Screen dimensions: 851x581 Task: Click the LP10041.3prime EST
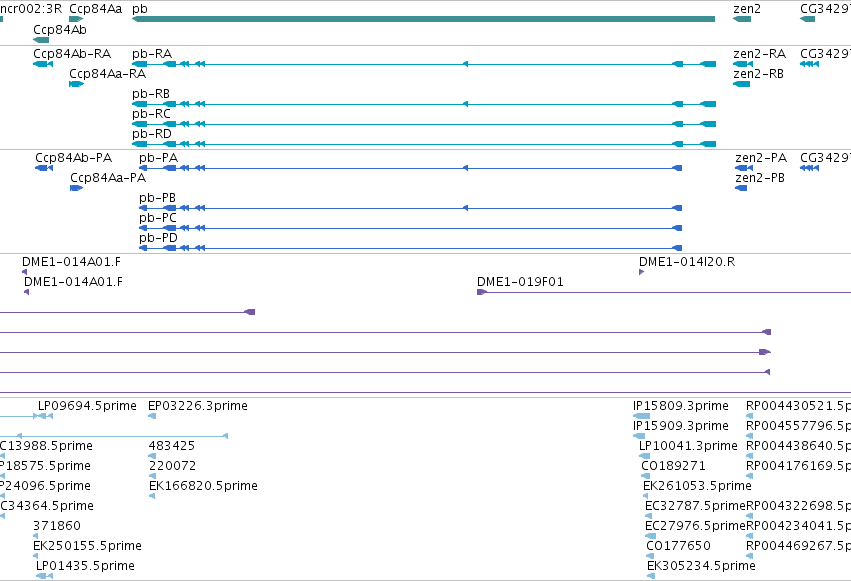point(645,456)
